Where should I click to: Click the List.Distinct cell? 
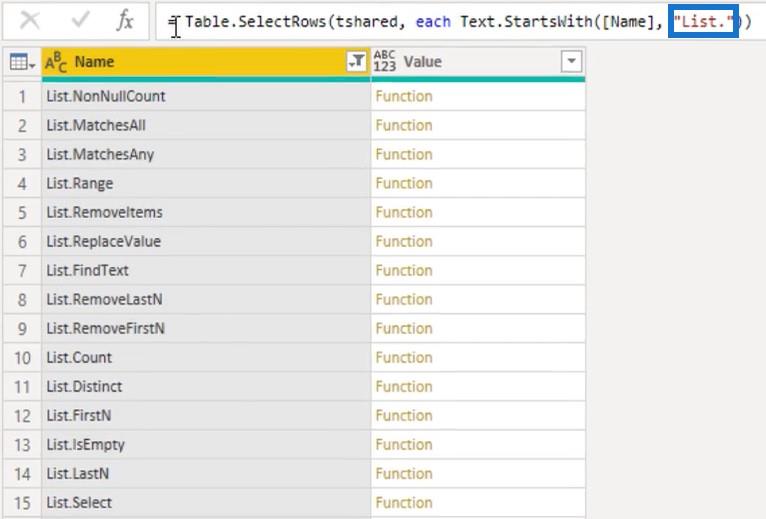click(206, 387)
